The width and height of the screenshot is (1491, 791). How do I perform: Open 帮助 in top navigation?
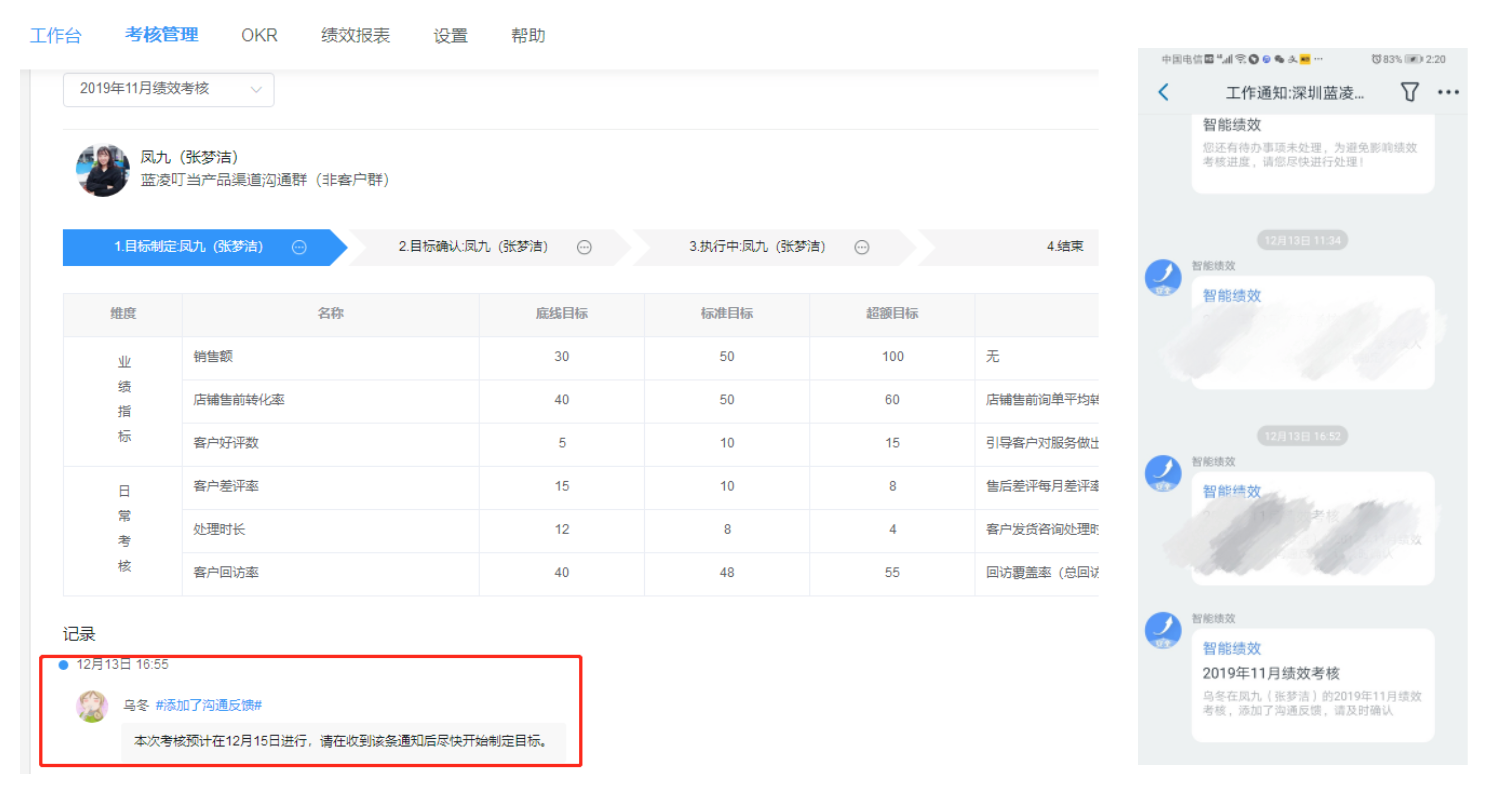click(x=528, y=35)
